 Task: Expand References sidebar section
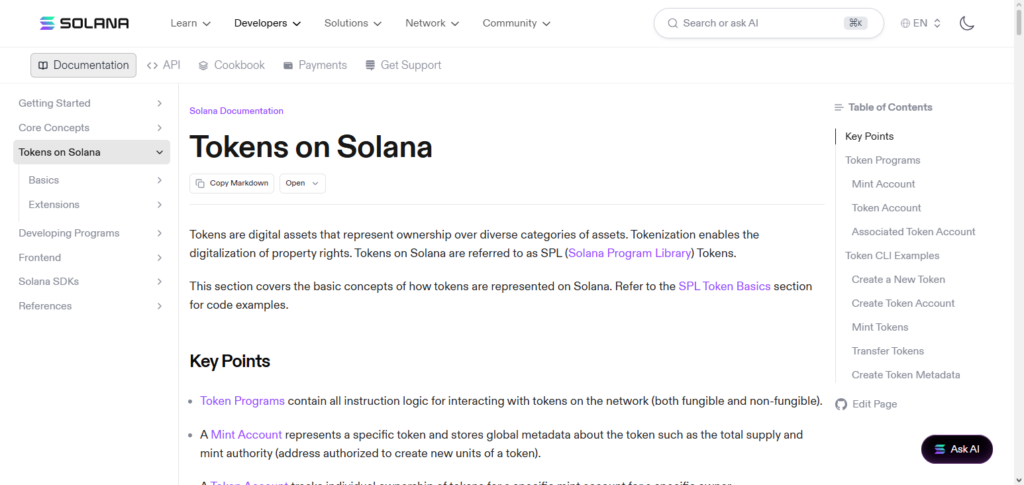91,306
